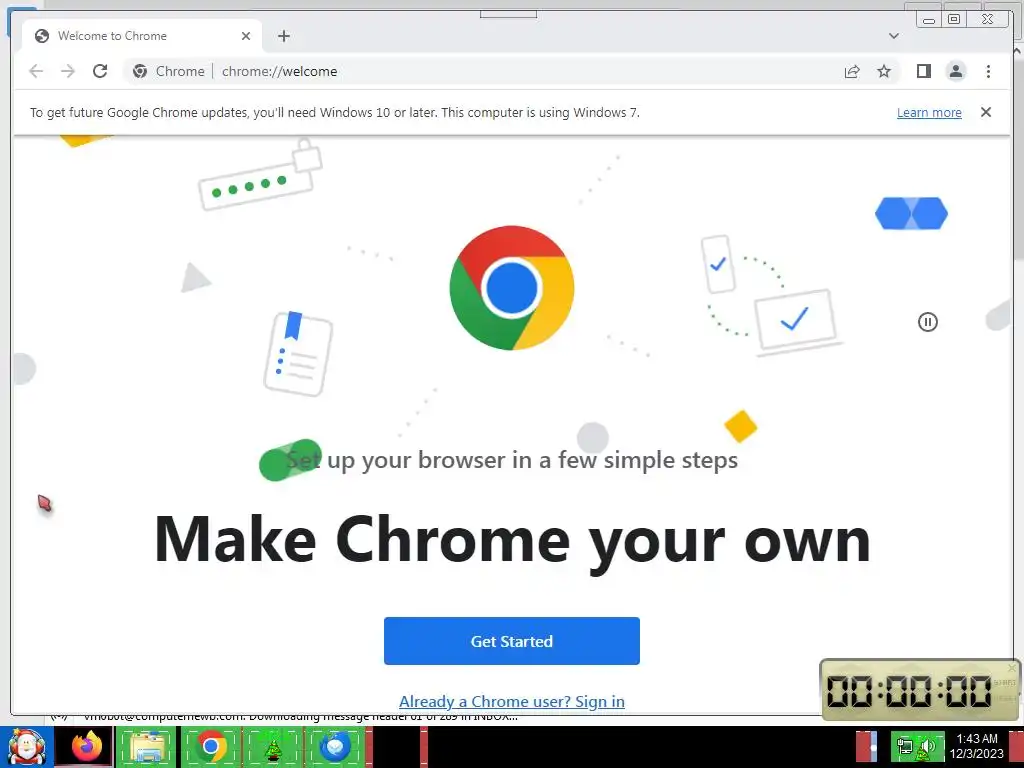Dismiss the Windows 7 update info bar

(985, 112)
